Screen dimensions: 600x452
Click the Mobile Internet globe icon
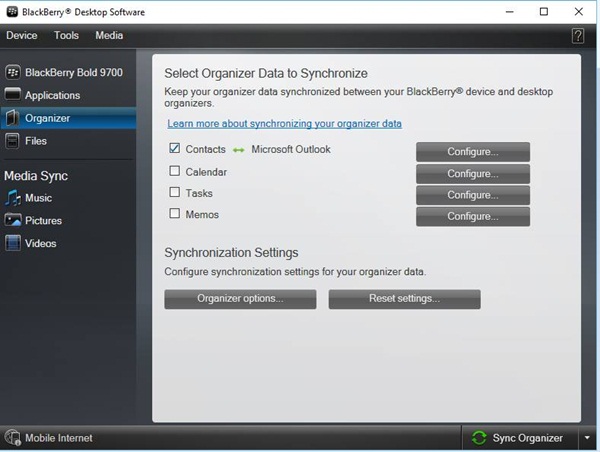(13, 437)
